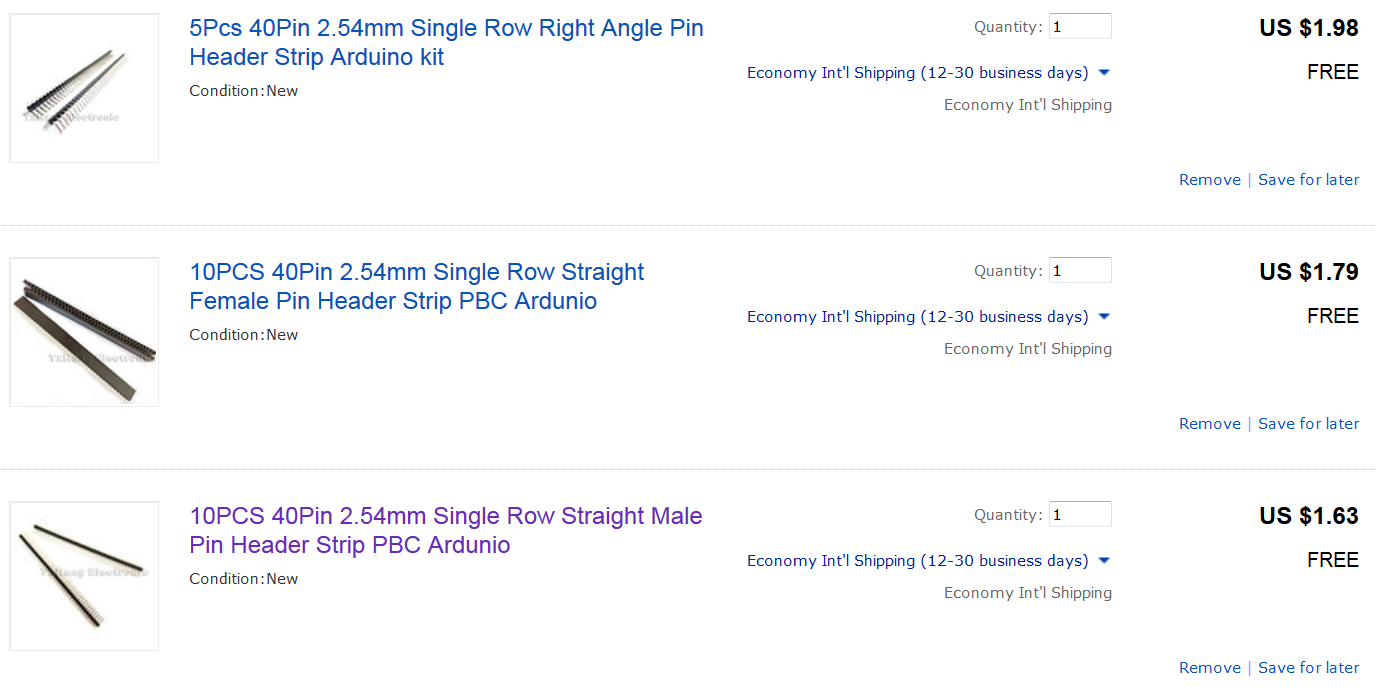
Task: Save the right angle pin header for later
Action: 1308,180
